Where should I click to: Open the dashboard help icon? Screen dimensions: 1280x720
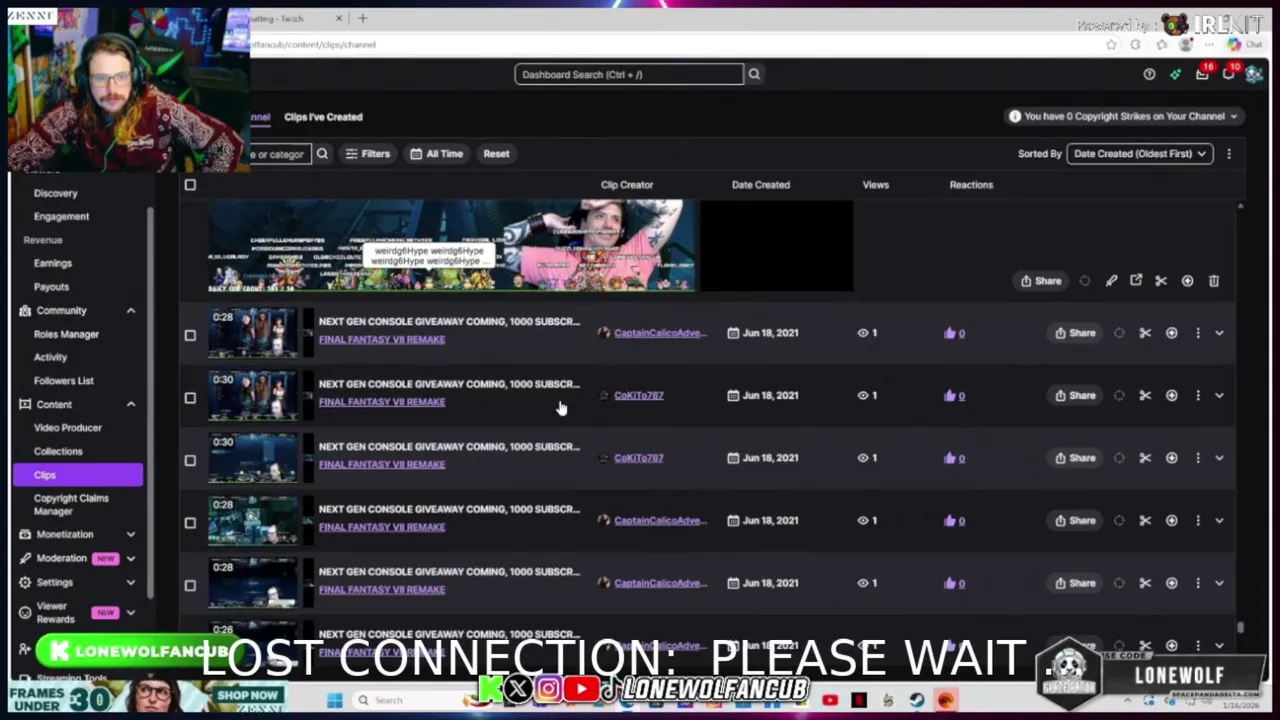(1149, 74)
